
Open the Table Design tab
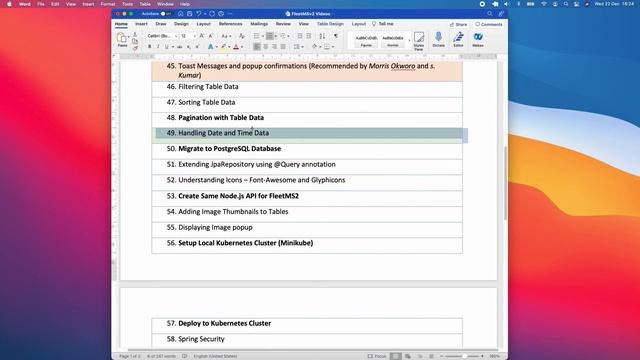point(330,24)
